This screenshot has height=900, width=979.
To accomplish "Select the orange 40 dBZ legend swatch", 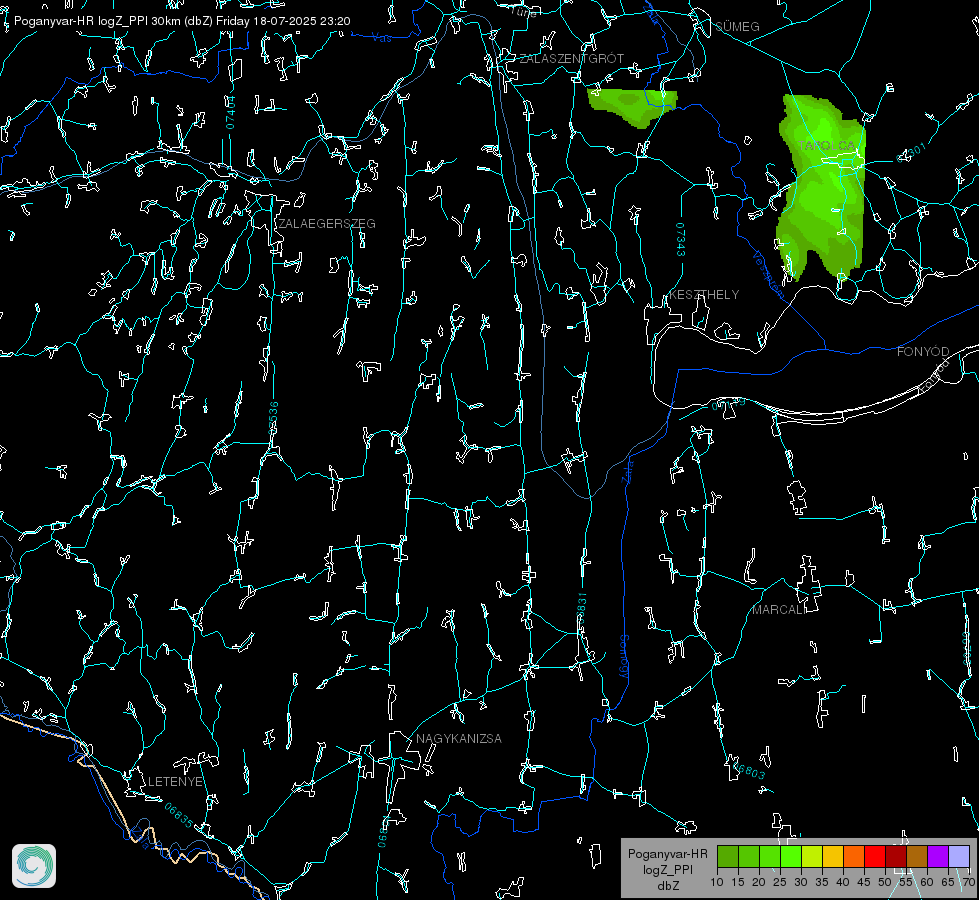I will 854,856.
